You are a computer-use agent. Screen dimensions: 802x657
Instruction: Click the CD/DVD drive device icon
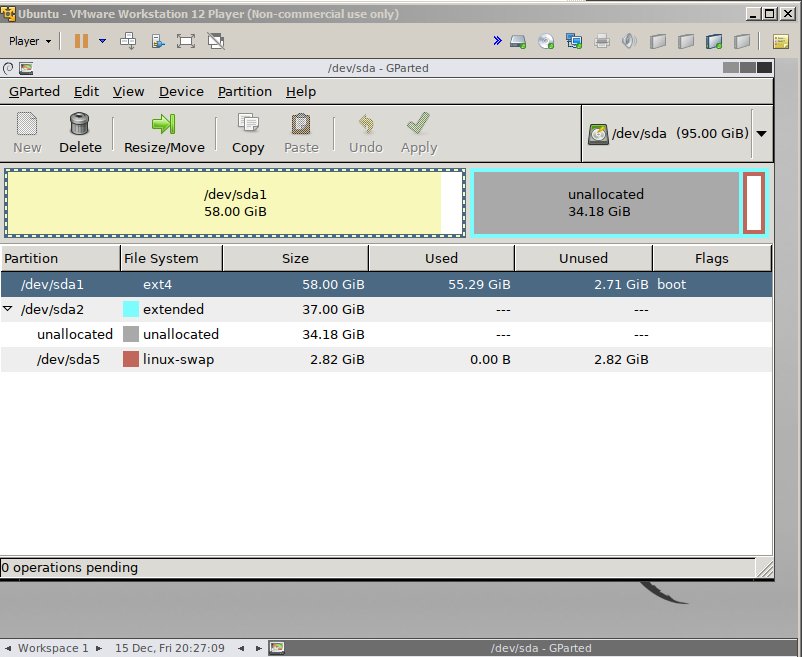[x=546, y=41]
